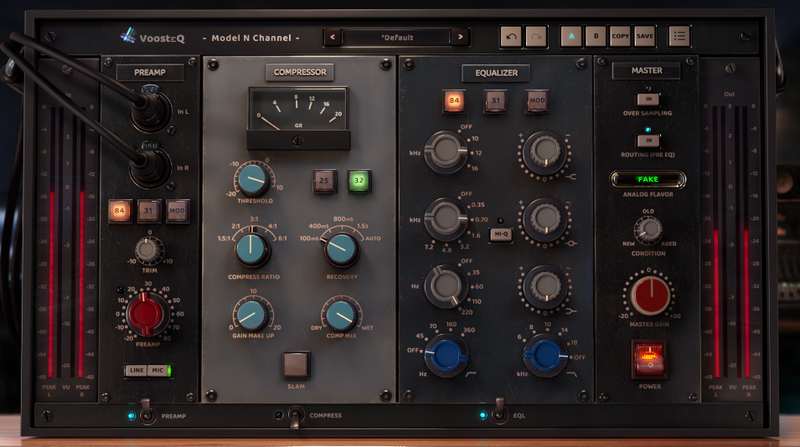Adjust the preamp TRIM knob
This screenshot has width=800, height=447.
(148, 250)
